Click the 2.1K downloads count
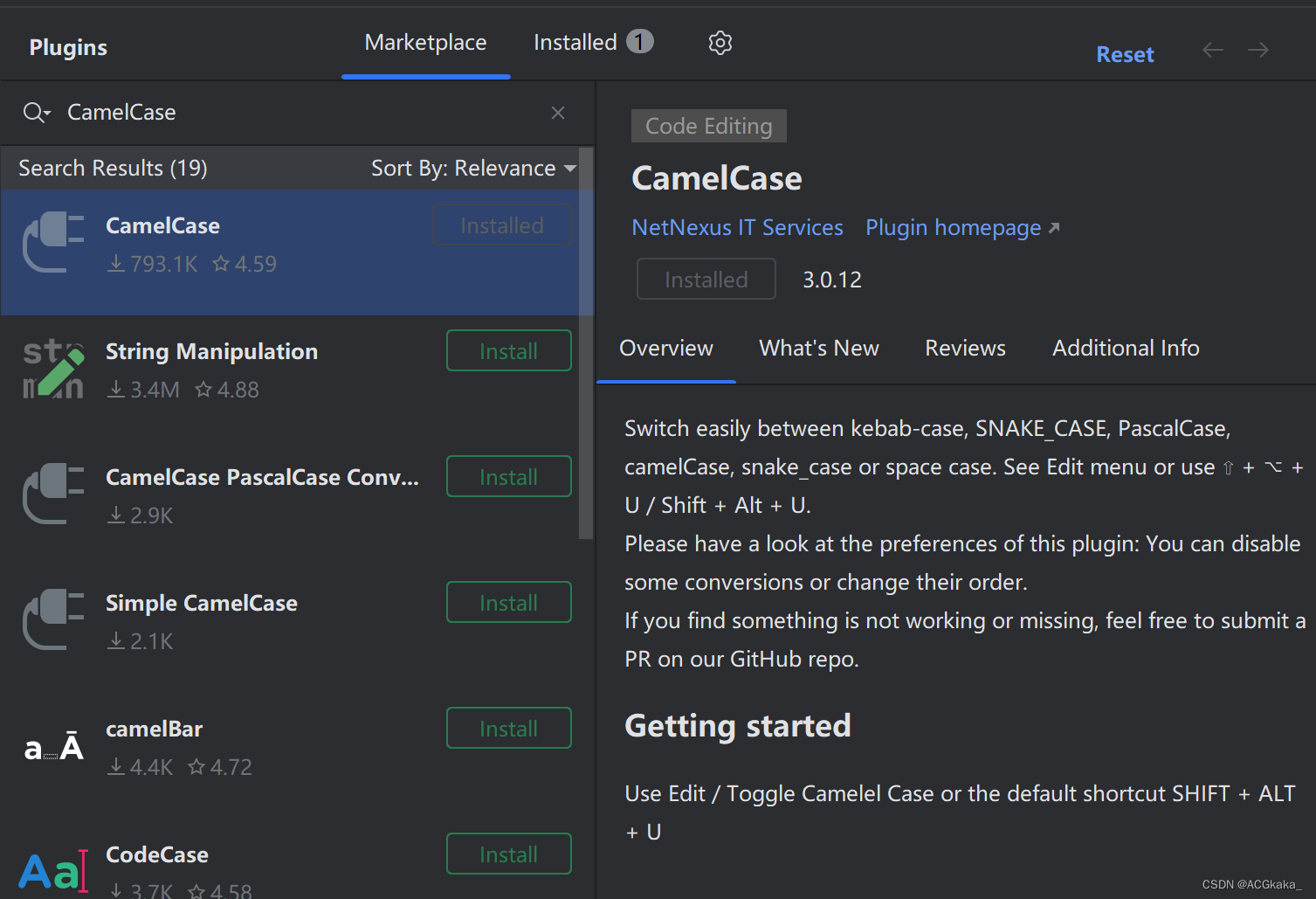 pos(141,641)
